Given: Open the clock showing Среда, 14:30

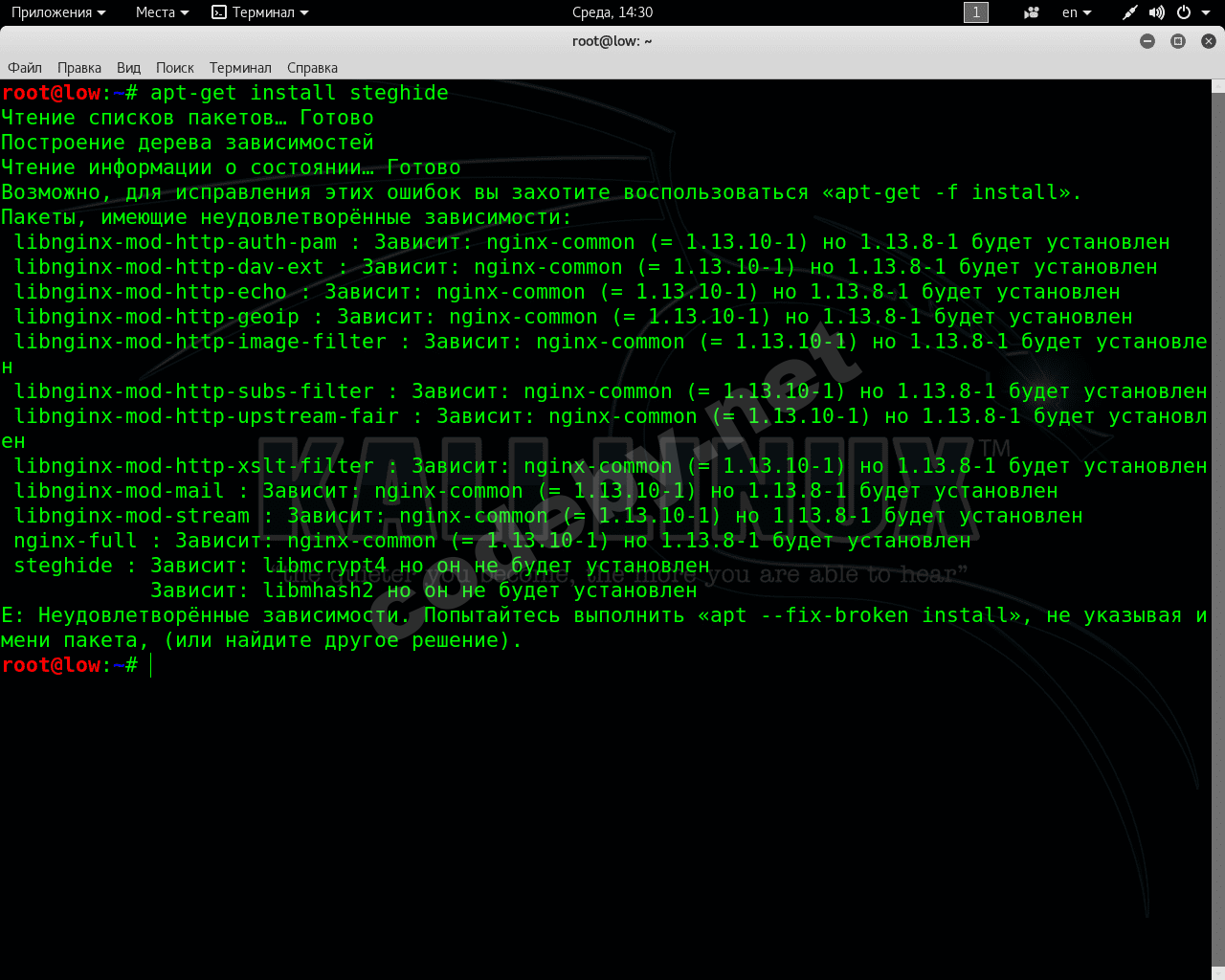Looking at the screenshot, I should (x=612, y=12).
